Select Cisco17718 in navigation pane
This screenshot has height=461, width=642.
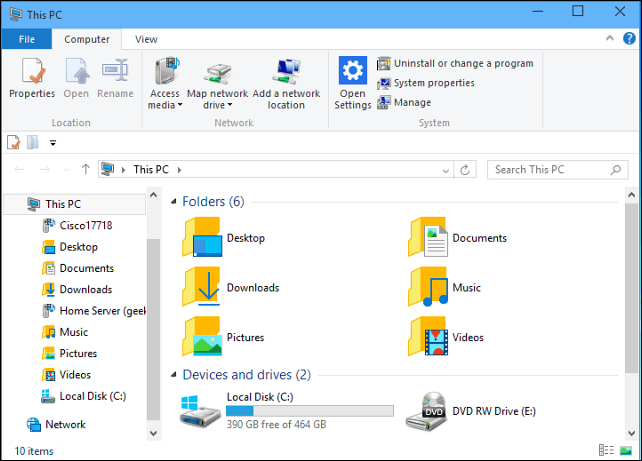click(x=77, y=225)
